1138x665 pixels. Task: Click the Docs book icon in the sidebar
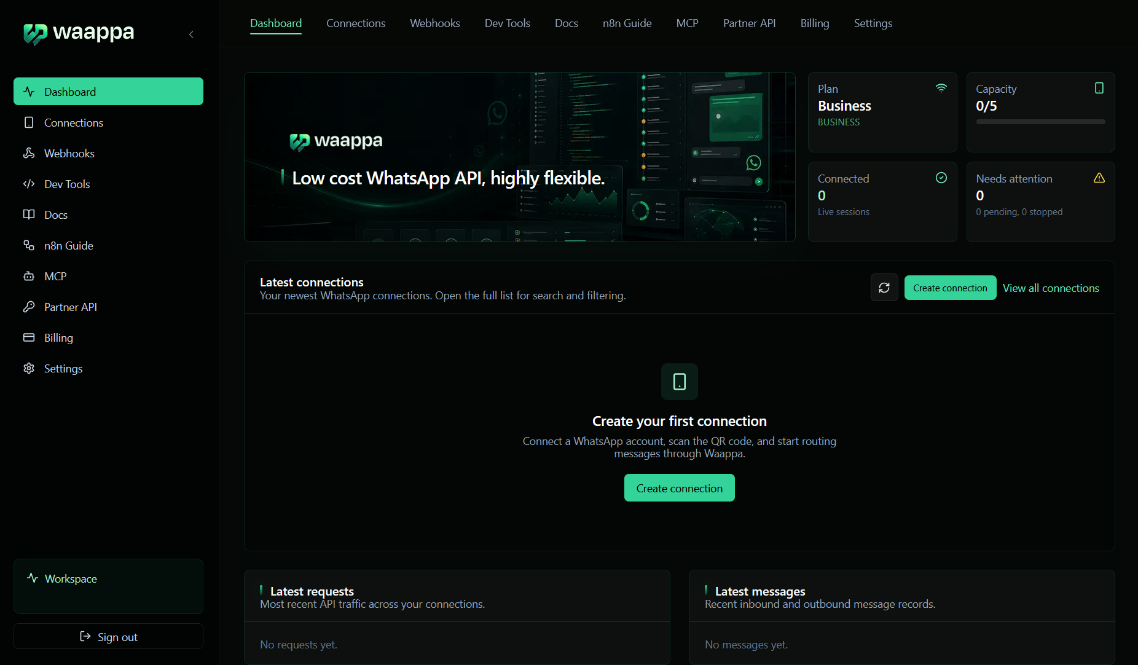point(29,215)
